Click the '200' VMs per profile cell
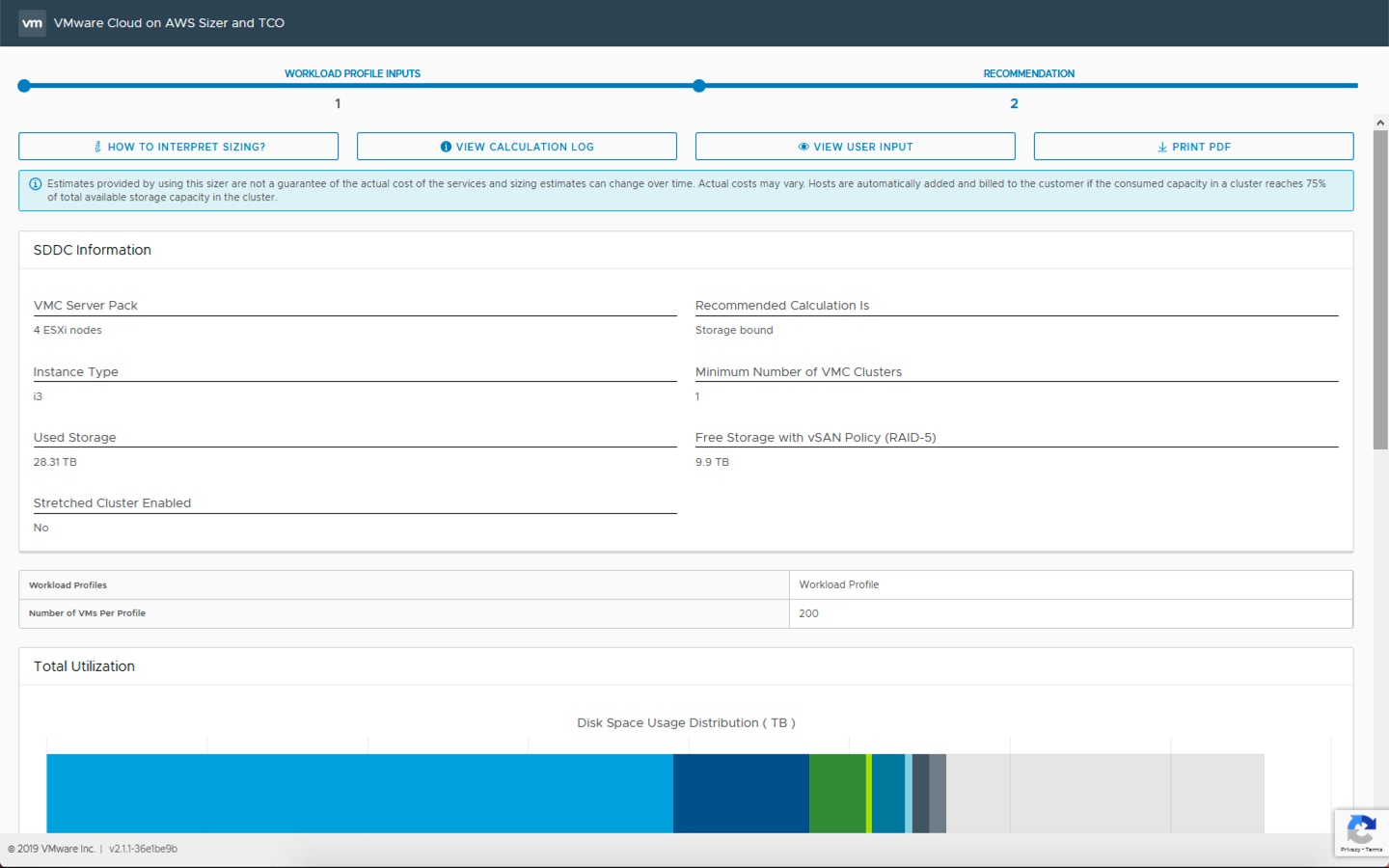This screenshot has height=868, width=1389. 1071,613
